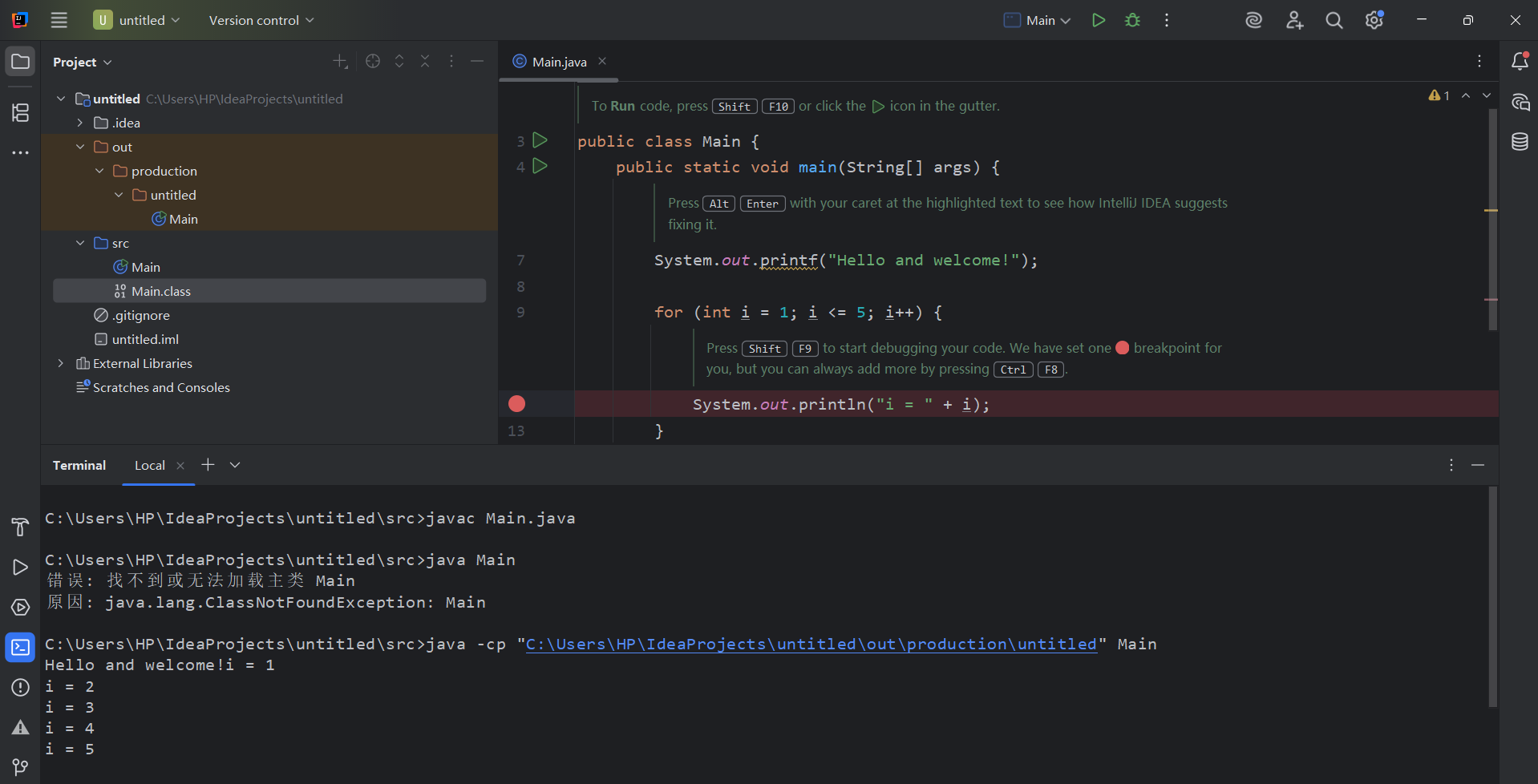Click run gutter icon beside class Main
The image size is (1538, 784).
[540, 140]
